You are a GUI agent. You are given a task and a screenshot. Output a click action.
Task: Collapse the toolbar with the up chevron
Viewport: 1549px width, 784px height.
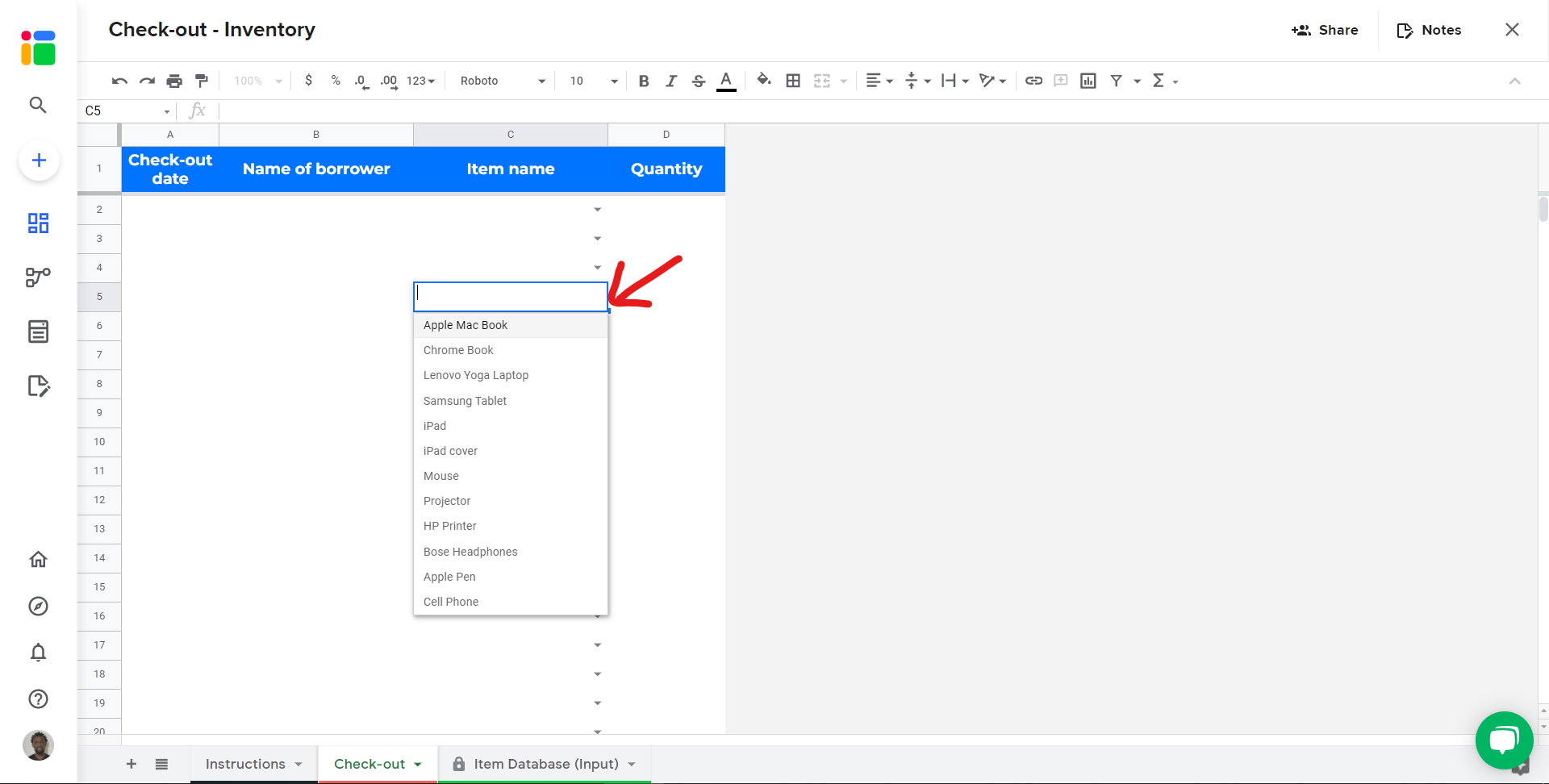tap(1514, 81)
